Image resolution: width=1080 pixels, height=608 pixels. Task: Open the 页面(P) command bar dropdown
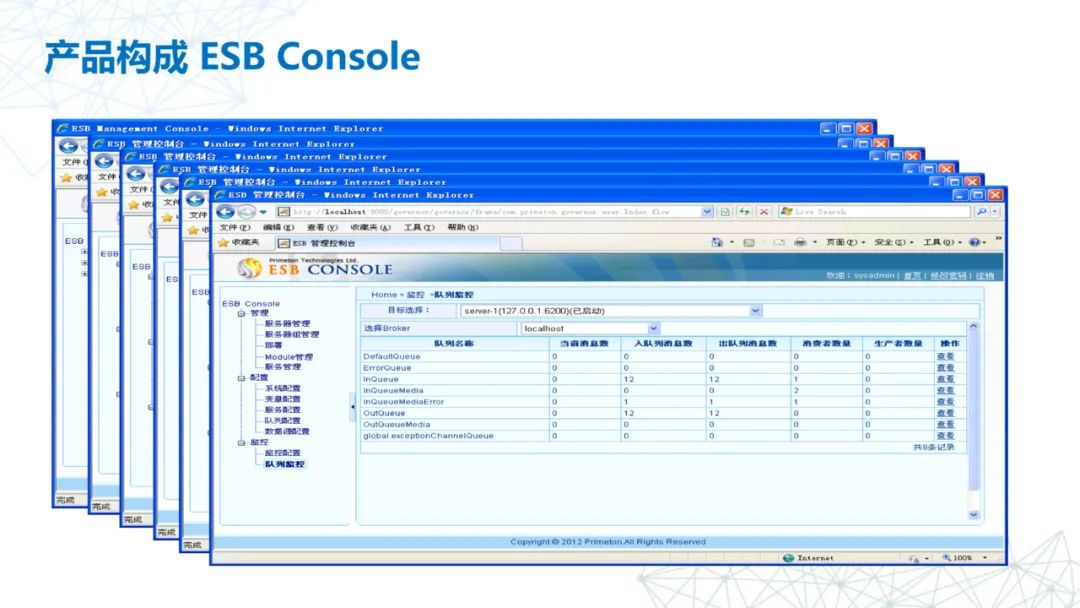coord(845,242)
